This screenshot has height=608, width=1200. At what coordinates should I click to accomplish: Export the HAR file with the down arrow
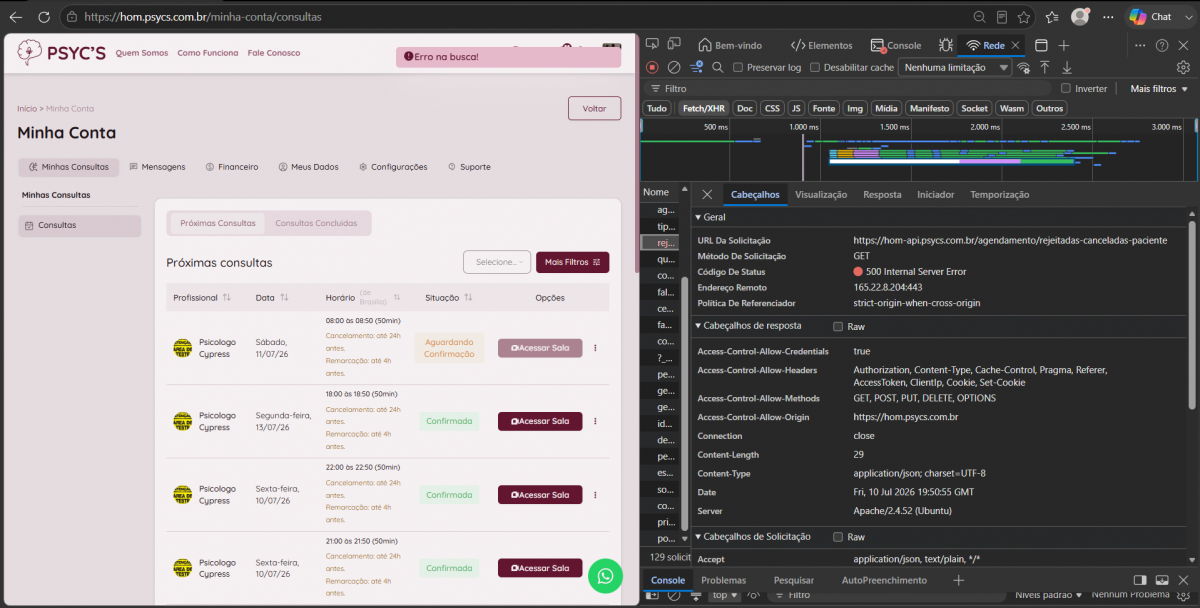click(x=1067, y=67)
